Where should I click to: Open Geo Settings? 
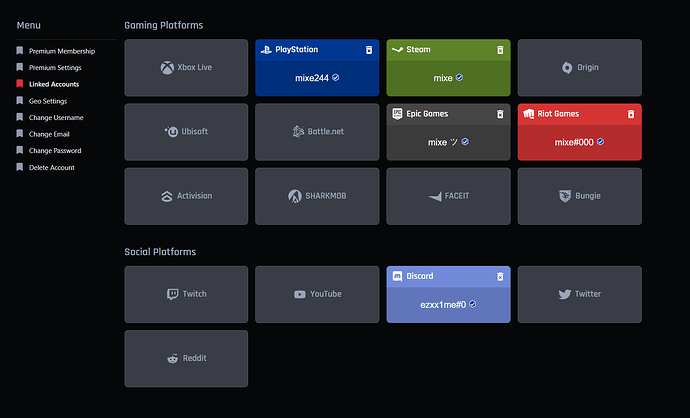click(x=48, y=101)
